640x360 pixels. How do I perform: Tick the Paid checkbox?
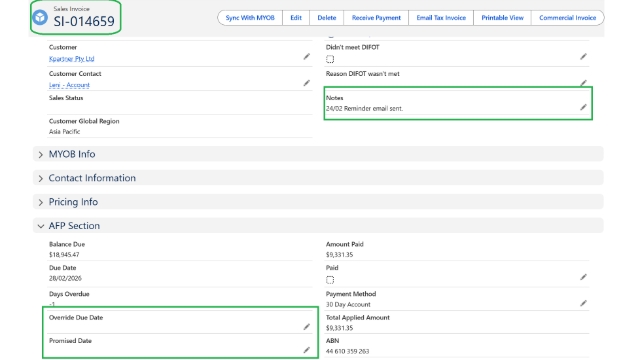(x=330, y=280)
